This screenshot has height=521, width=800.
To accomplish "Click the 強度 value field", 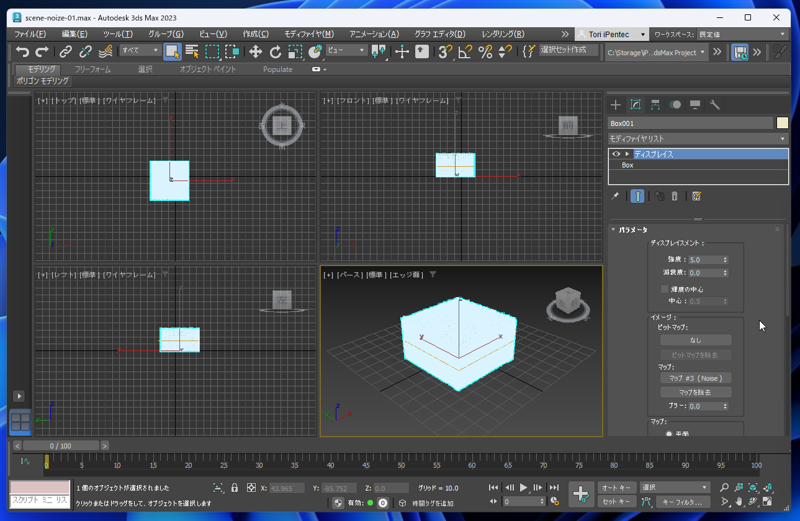I will click(705, 260).
